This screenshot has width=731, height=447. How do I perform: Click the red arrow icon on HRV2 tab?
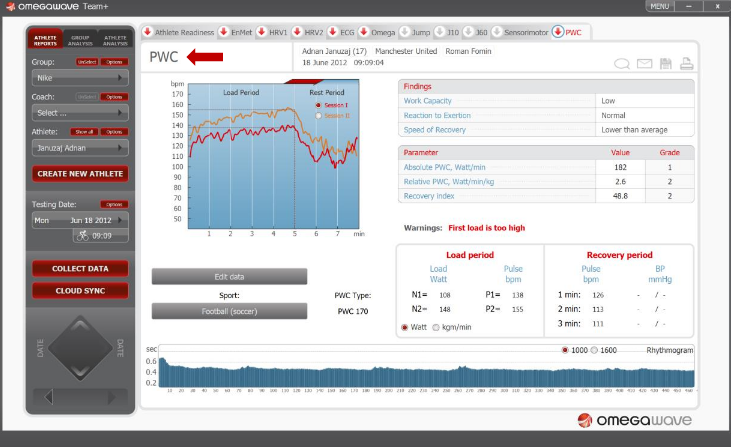tap(297, 32)
